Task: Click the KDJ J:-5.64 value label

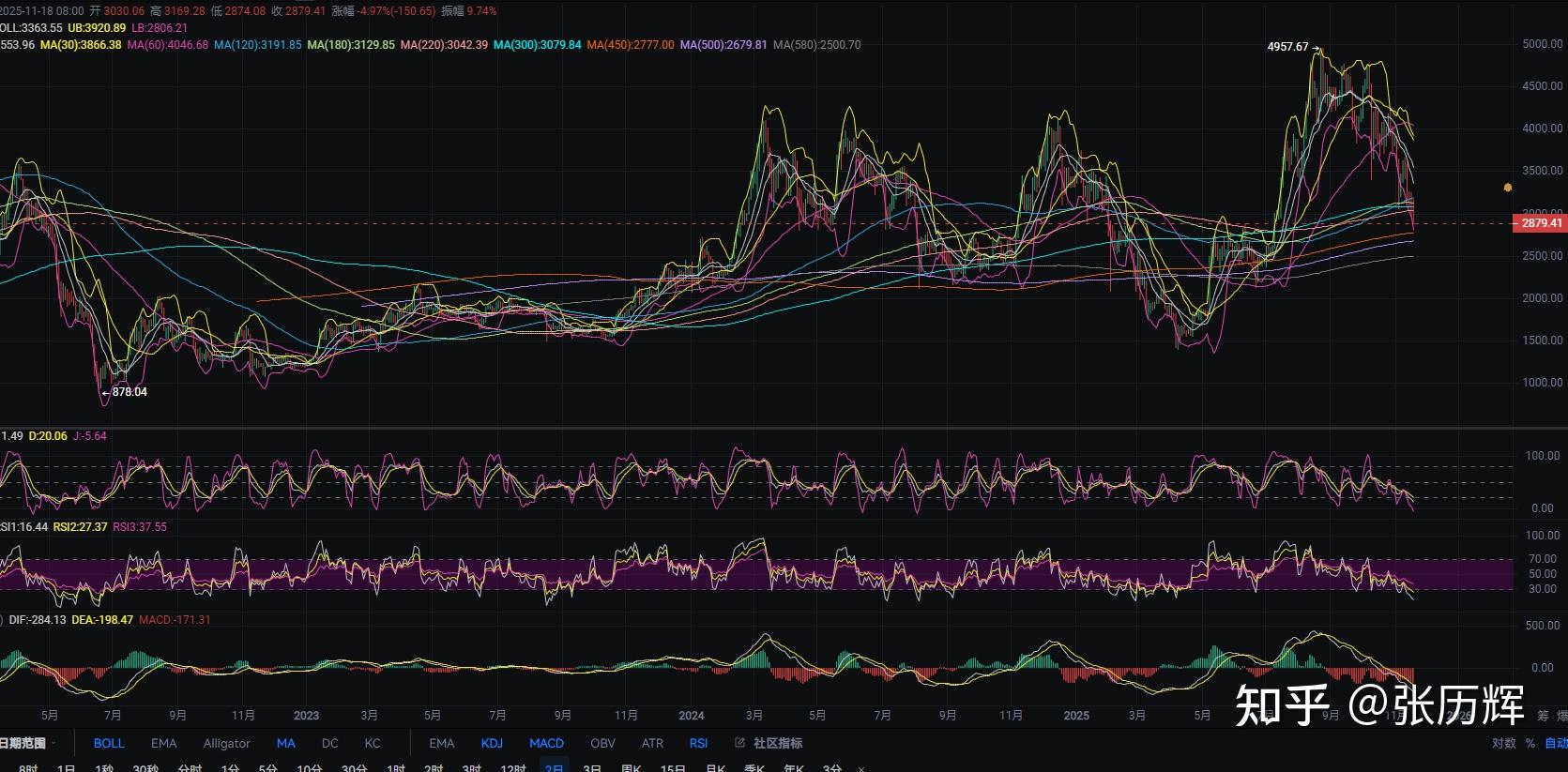Action: [x=89, y=436]
